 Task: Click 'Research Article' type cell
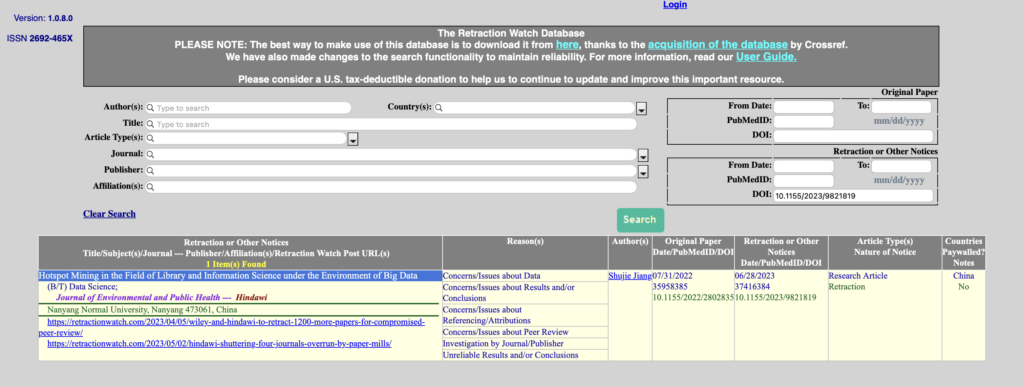click(x=858, y=276)
